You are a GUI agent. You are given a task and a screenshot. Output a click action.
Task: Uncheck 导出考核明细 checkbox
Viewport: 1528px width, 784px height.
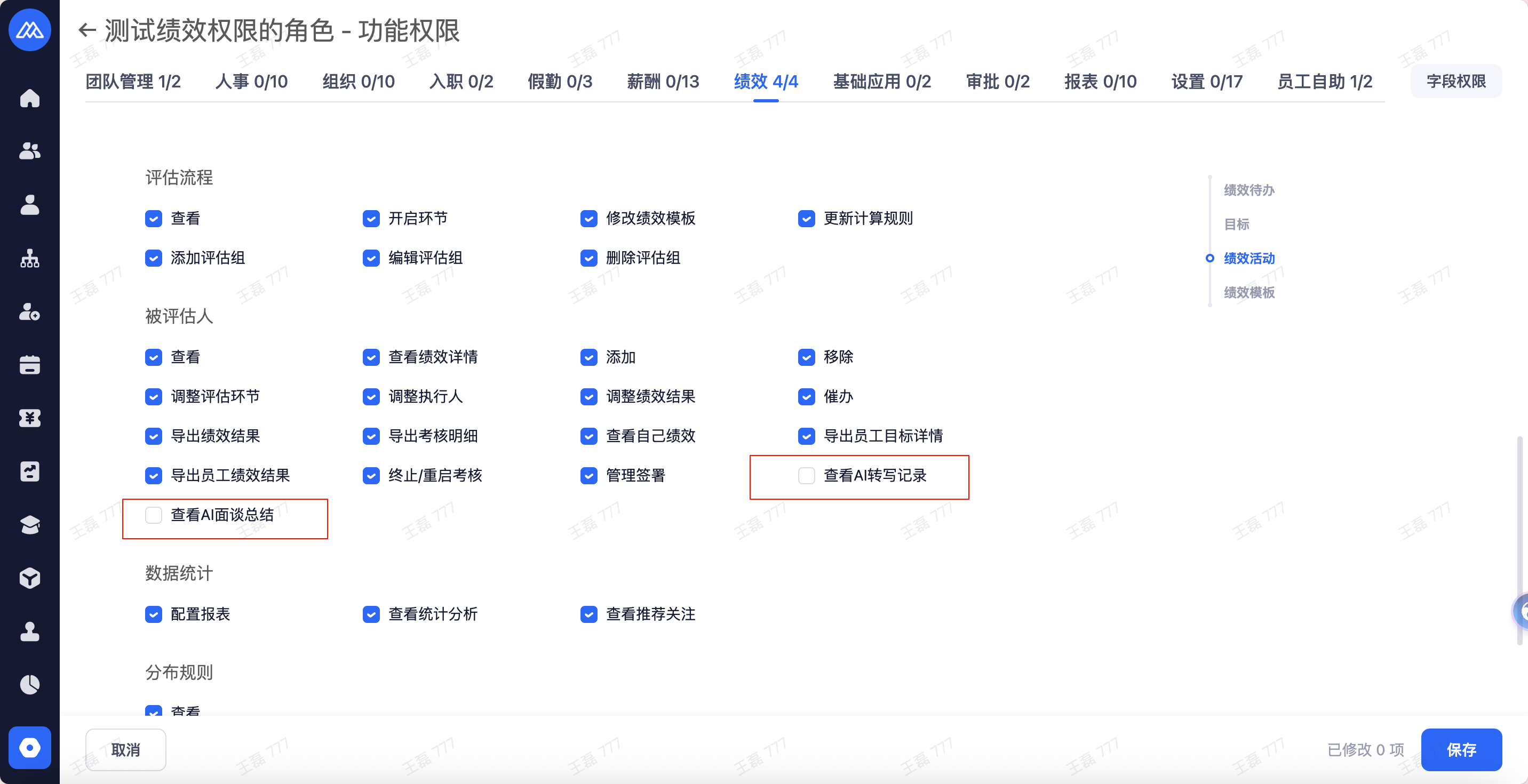pos(371,436)
